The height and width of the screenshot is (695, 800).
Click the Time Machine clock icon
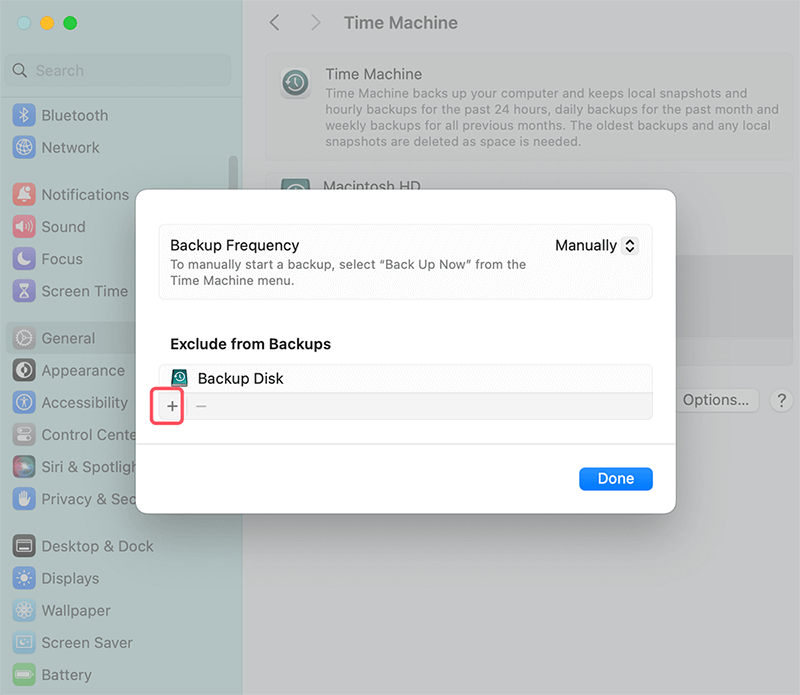(x=295, y=84)
